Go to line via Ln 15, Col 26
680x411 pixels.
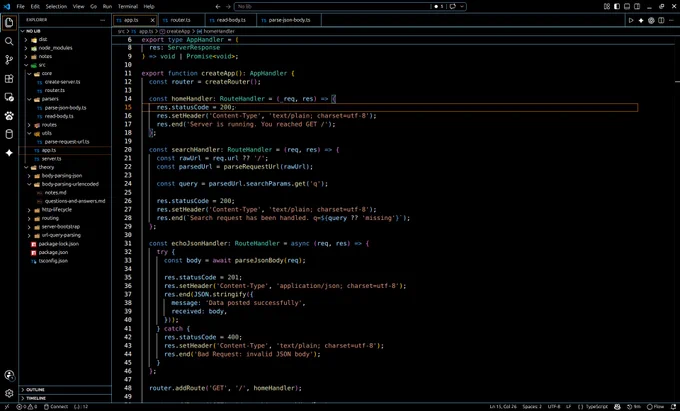click(503, 407)
